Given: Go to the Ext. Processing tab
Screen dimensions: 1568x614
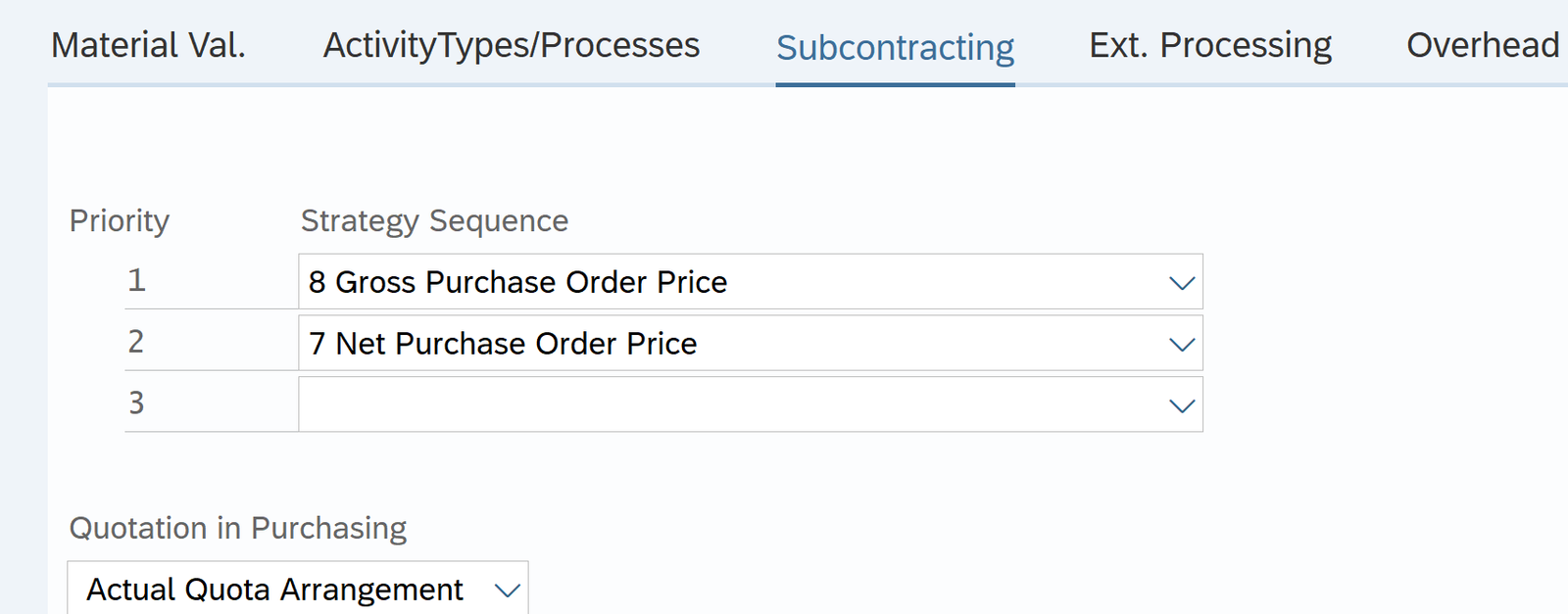Looking at the screenshot, I should pos(1210,45).
